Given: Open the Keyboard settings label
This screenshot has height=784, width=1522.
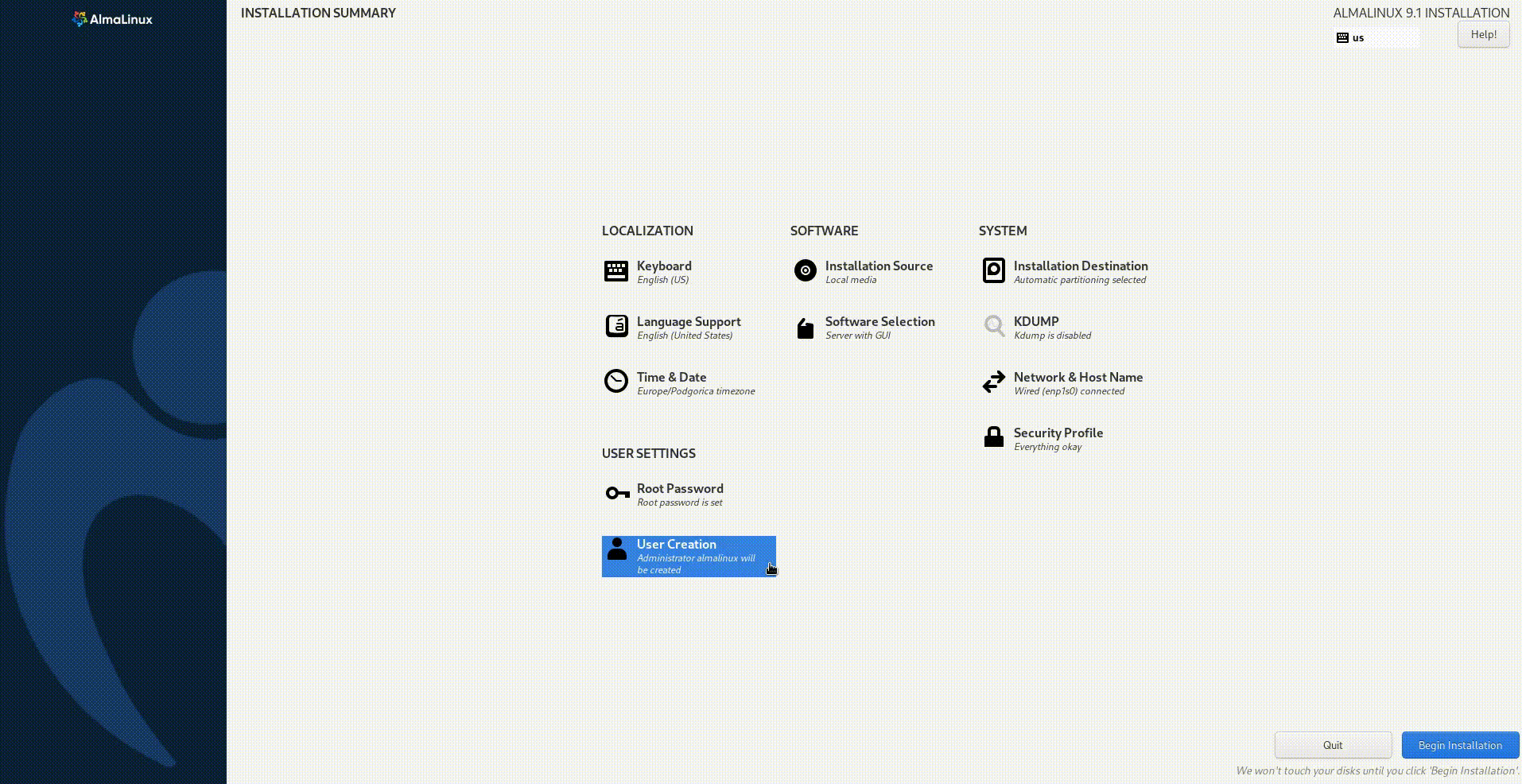Looking at the screenshot, I should tap(664, 266).
